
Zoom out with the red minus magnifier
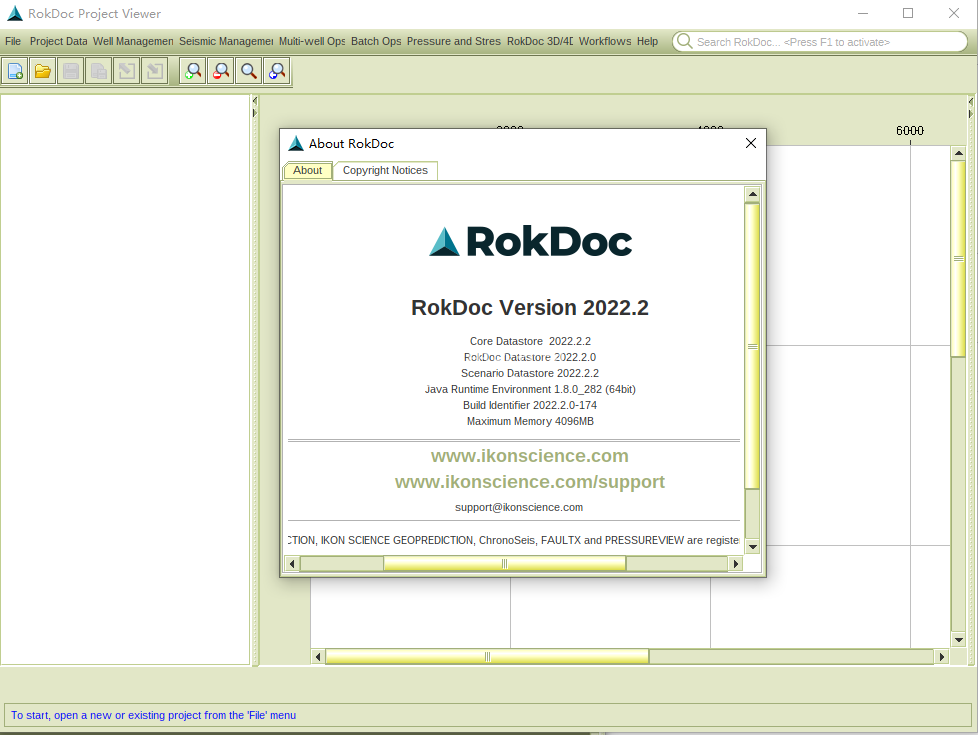(x=221, y=71)
